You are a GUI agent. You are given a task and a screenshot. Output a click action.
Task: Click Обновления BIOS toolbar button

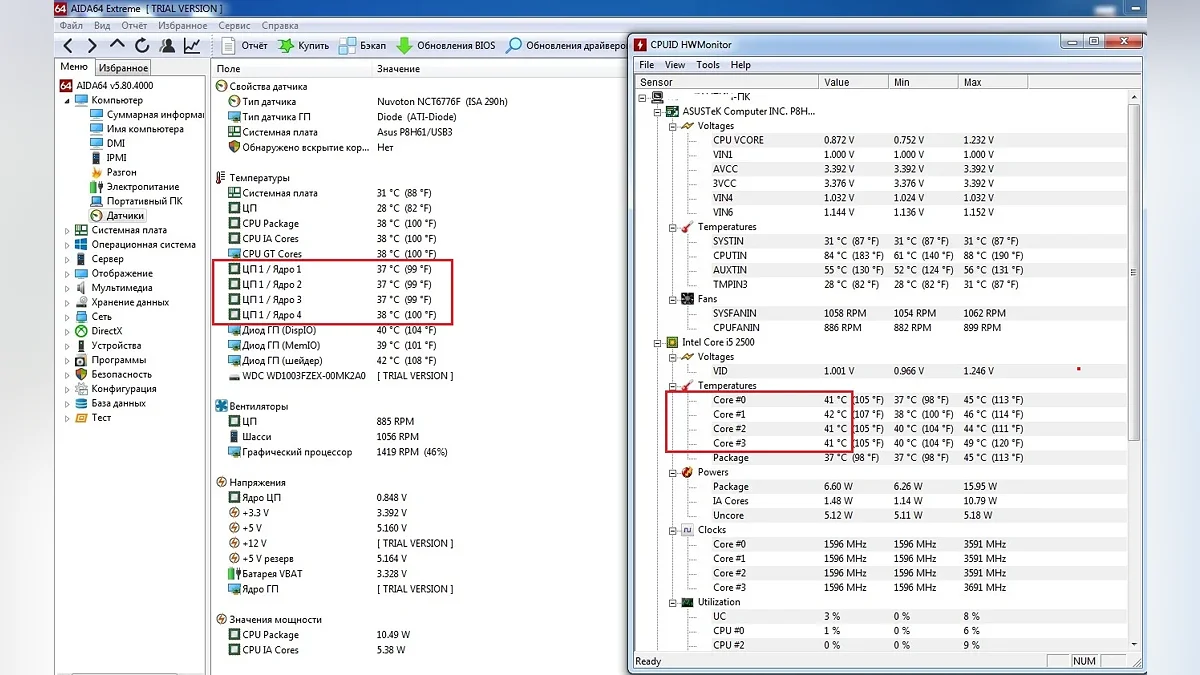tap(446, 46)
